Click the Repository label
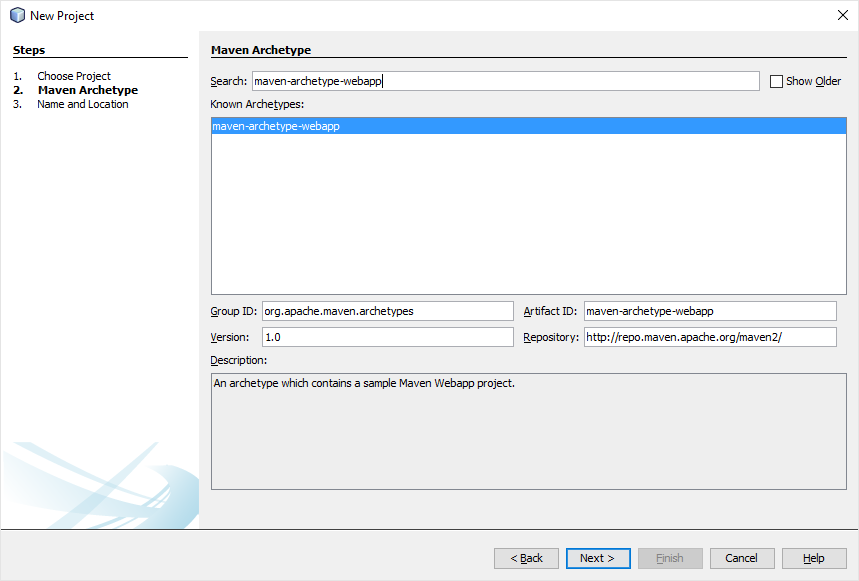The image size is (859, 581). 551,337
